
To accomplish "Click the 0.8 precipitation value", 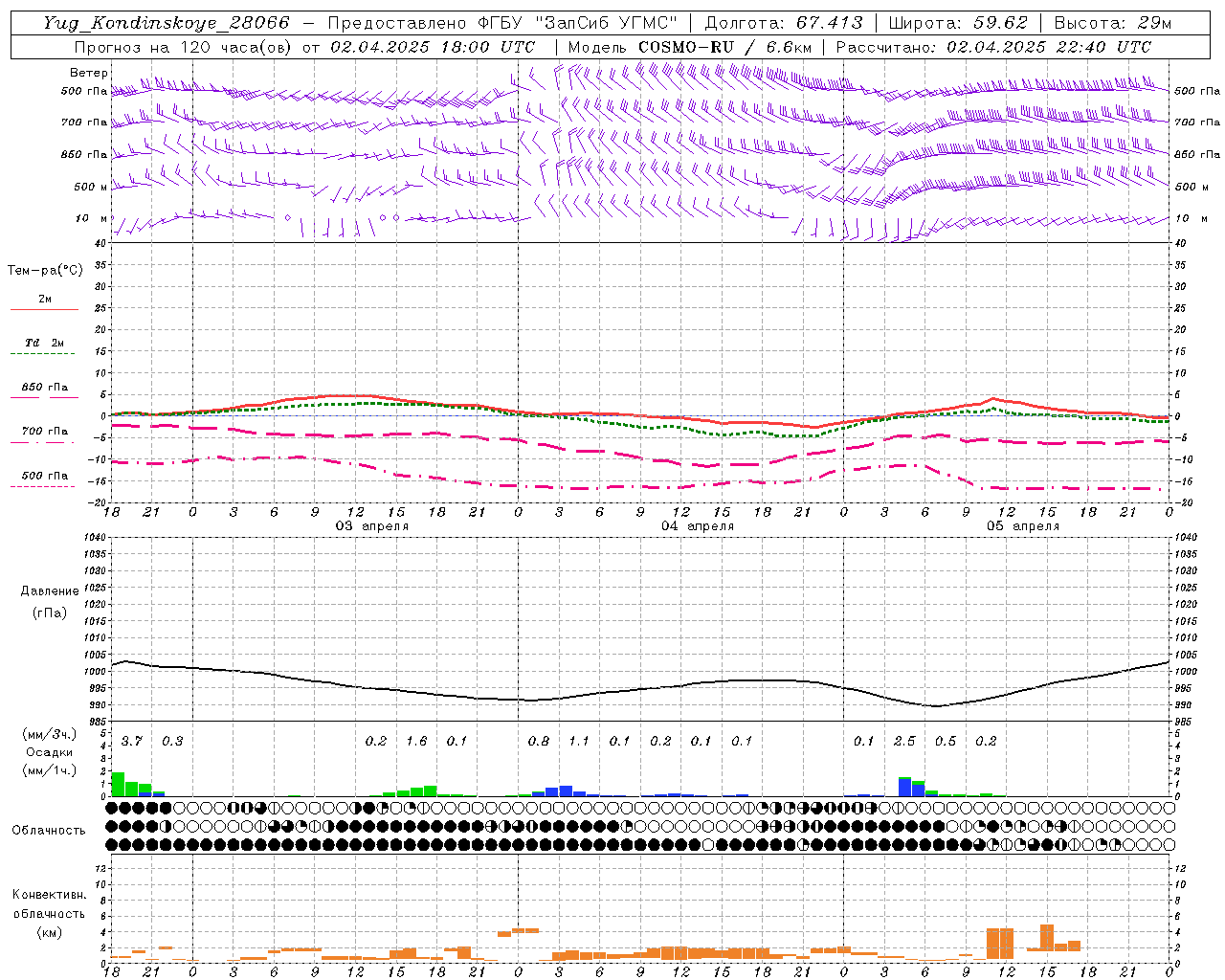I will click(x=539, y=742).
